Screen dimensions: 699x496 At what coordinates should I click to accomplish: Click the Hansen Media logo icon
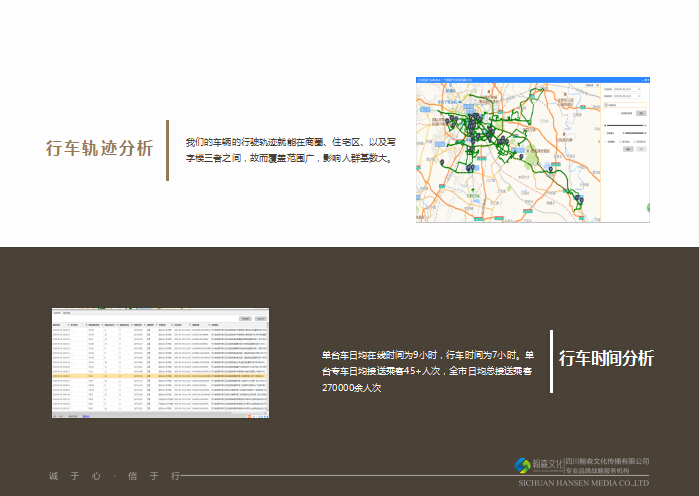pos(521,465)
